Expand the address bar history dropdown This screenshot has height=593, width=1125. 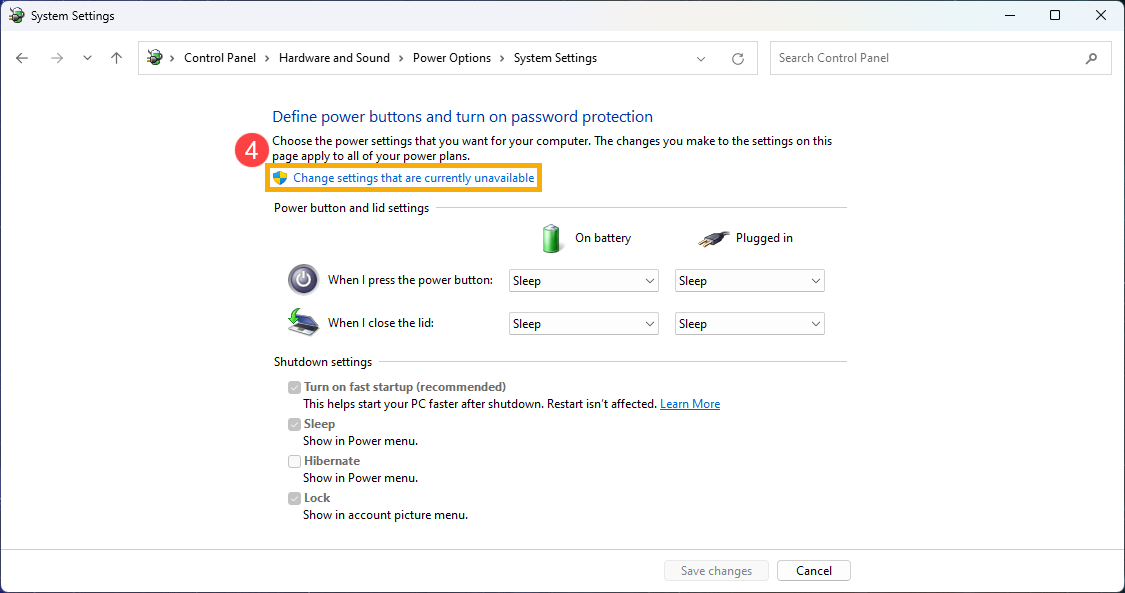(701, 58)
